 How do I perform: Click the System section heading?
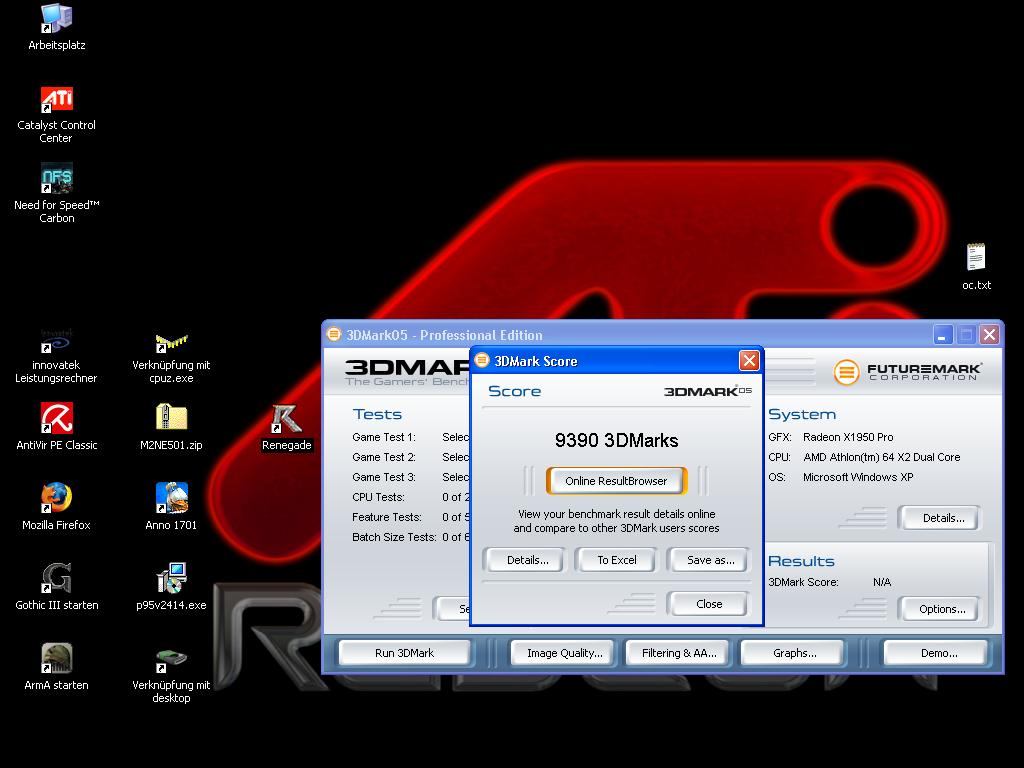pyautogui.click(x=802, y=415)
